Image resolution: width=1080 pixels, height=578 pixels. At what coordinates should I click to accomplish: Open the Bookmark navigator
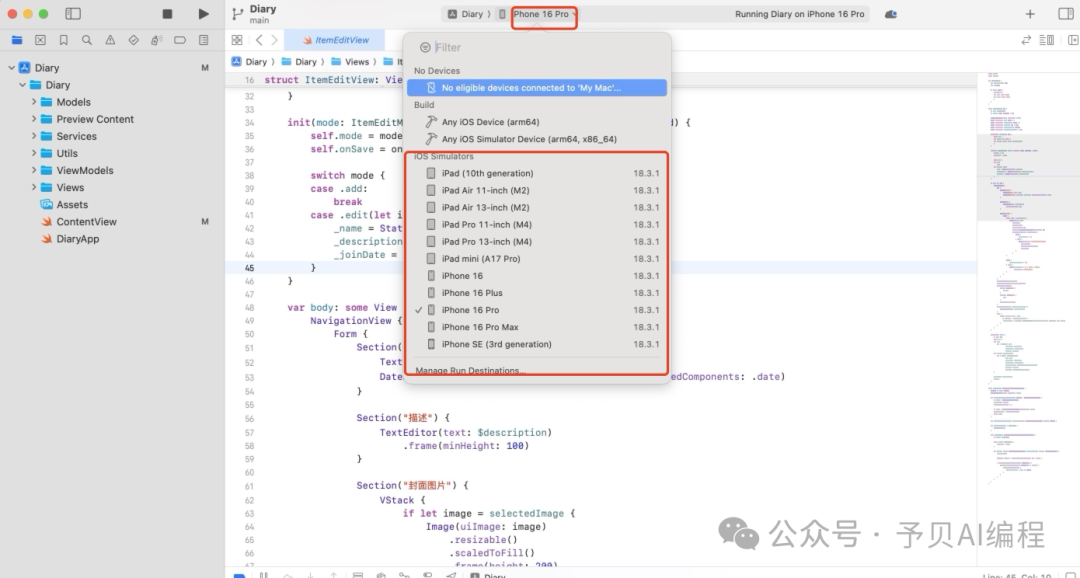[63, 41]
